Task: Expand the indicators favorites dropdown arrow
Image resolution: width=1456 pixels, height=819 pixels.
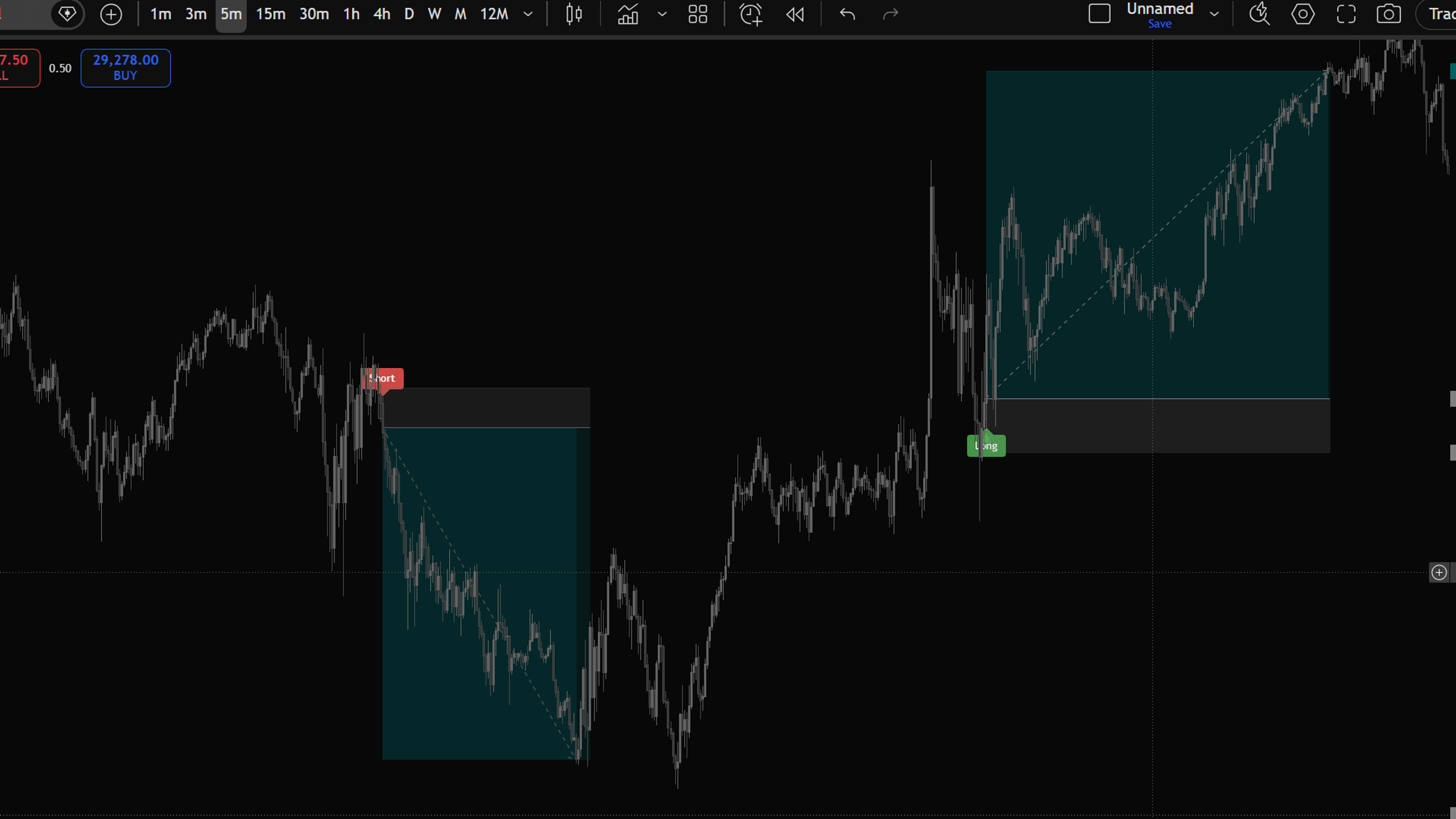Action: click(x=662, y=14)
